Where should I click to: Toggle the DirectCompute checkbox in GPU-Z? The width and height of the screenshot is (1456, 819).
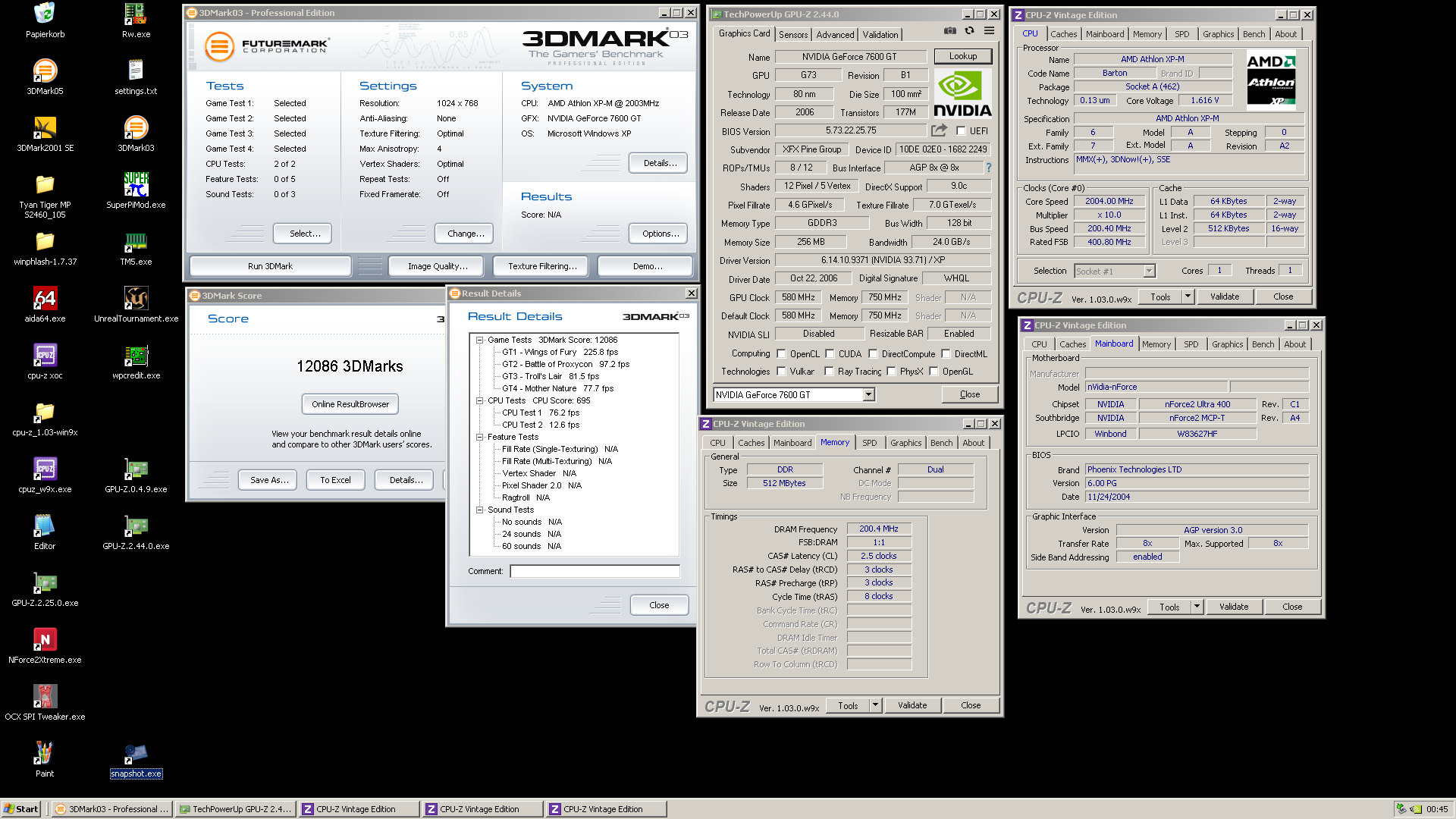point(873,353)
